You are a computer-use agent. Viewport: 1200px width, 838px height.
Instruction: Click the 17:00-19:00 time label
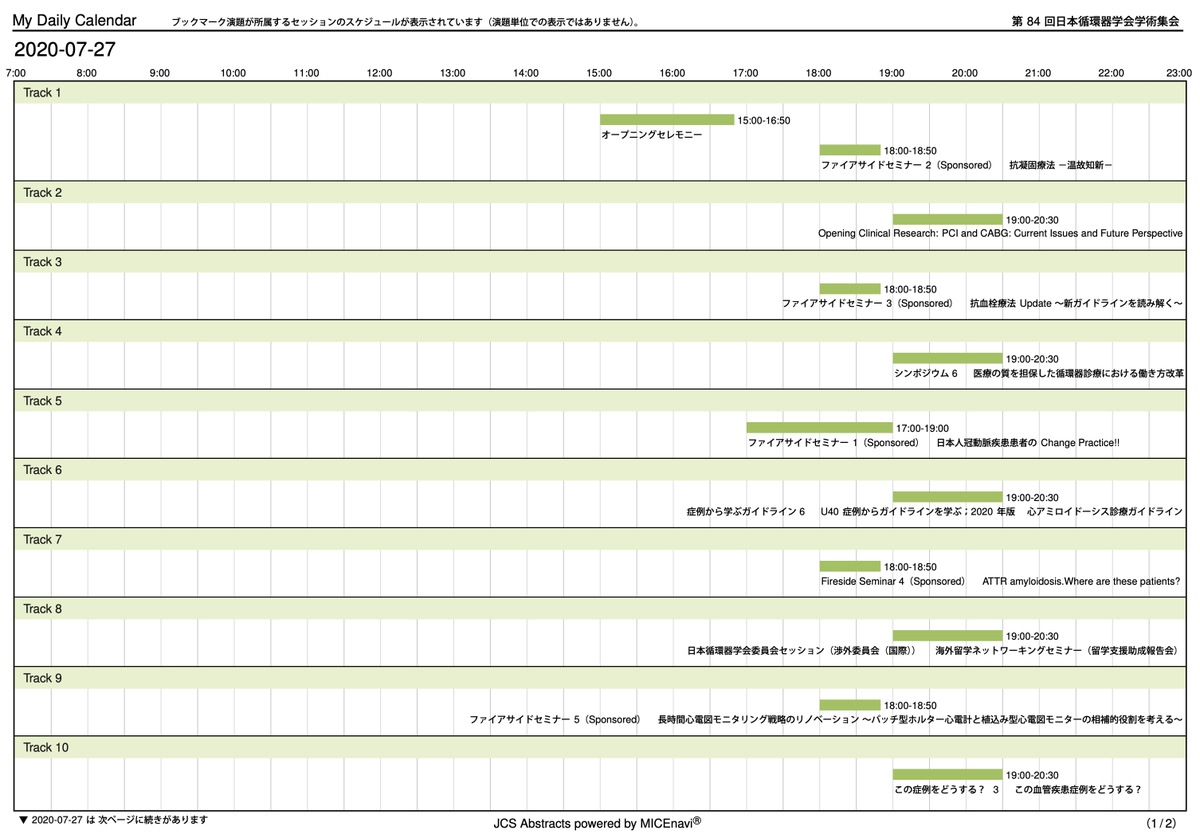click(x=922, y=427)
